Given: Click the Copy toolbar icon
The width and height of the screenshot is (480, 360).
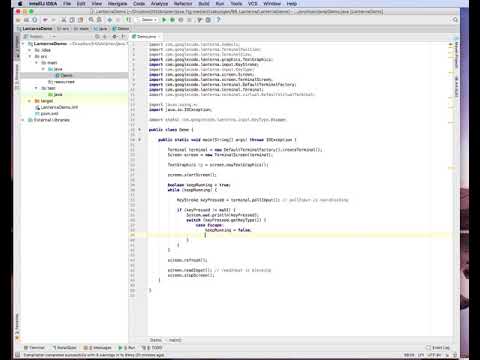Looking at the screenshot, I should pos(72,20).
